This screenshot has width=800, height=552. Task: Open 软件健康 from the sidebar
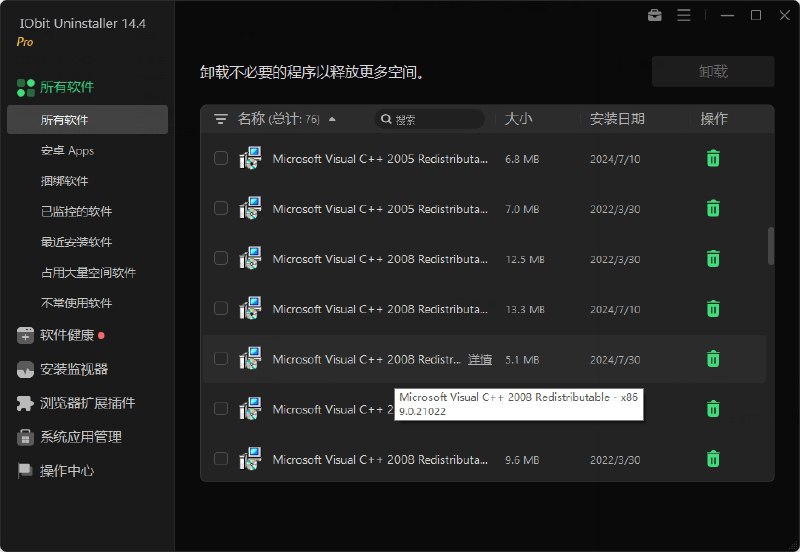coord(66,335)
